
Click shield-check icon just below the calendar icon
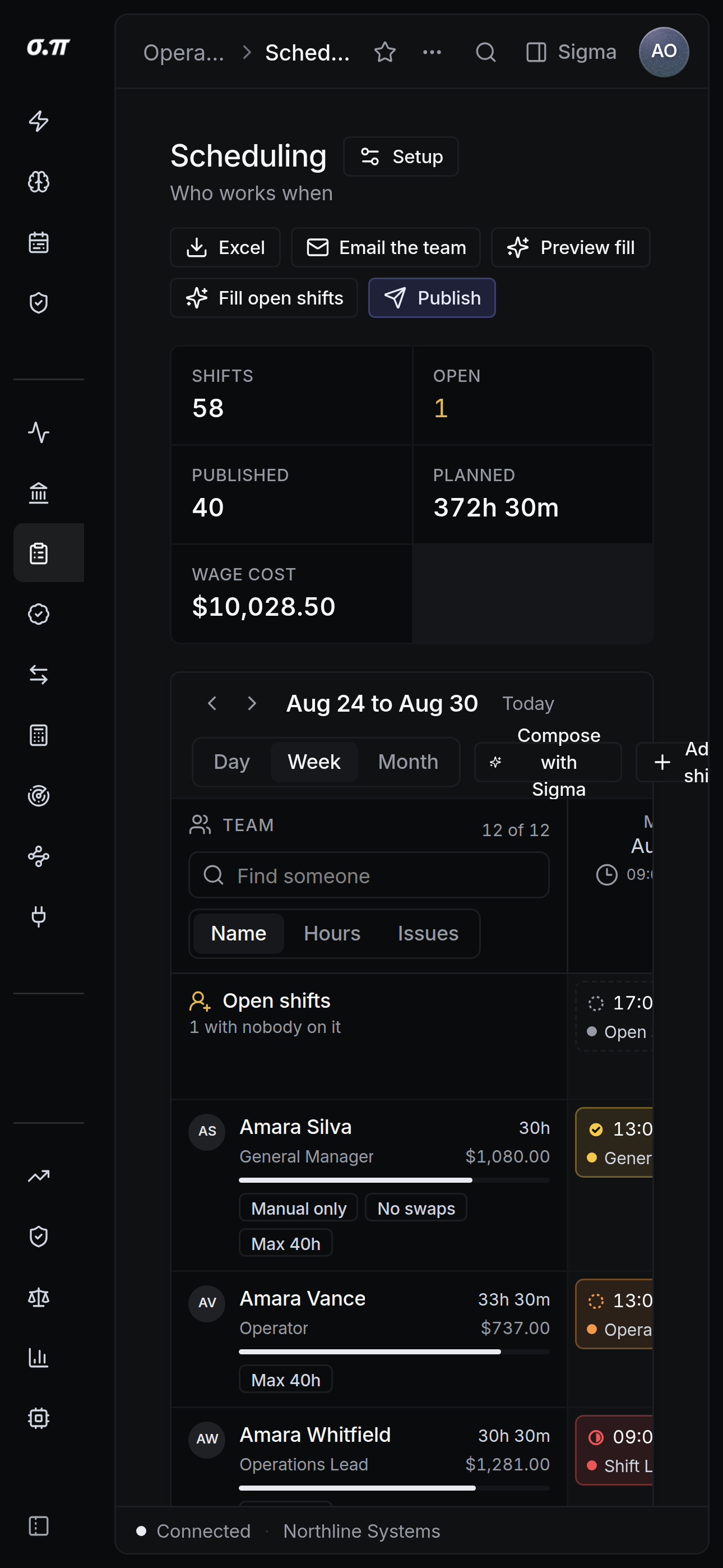tap(39, 302)
